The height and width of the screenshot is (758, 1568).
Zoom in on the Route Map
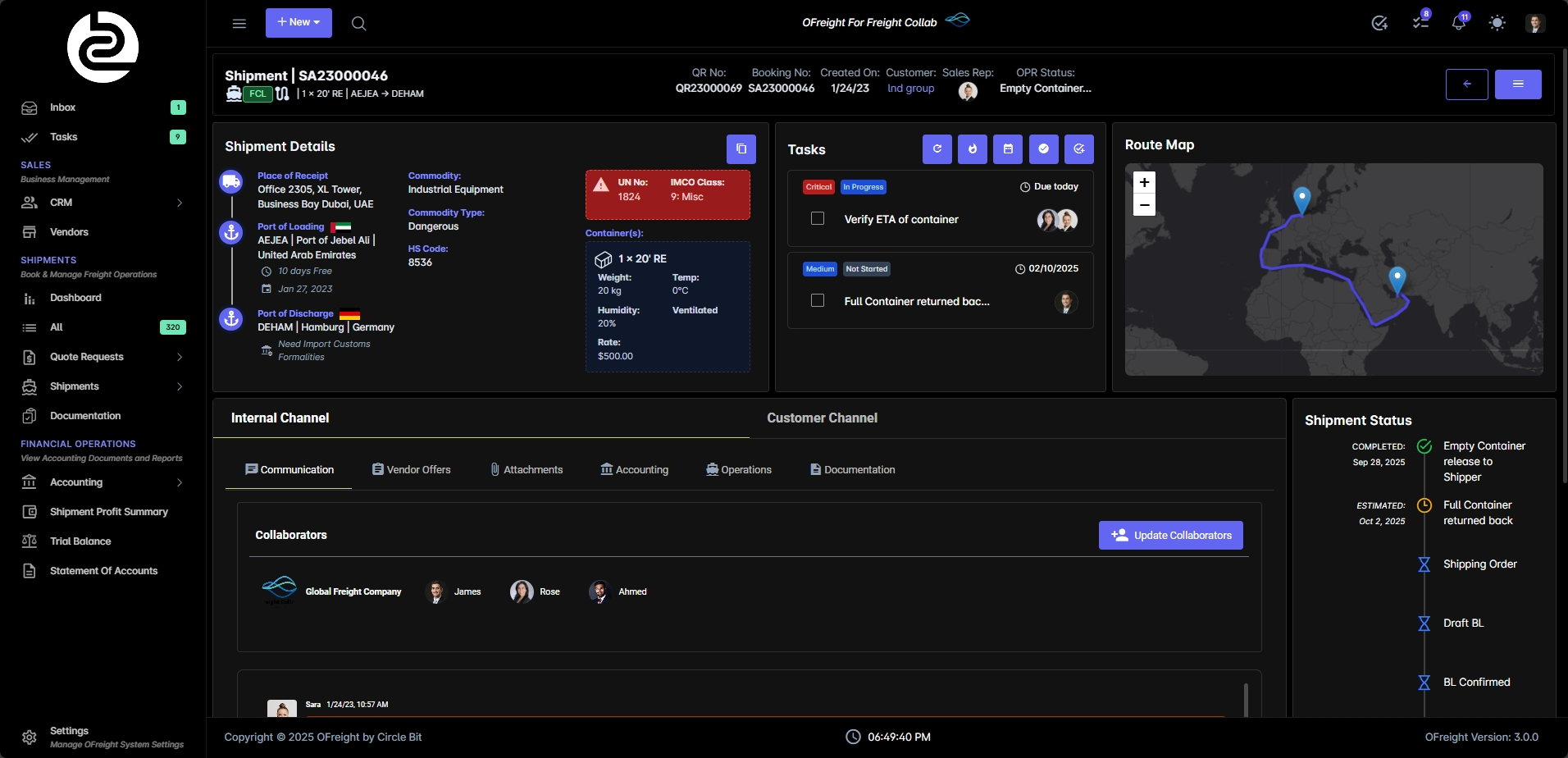[1144, 182]
